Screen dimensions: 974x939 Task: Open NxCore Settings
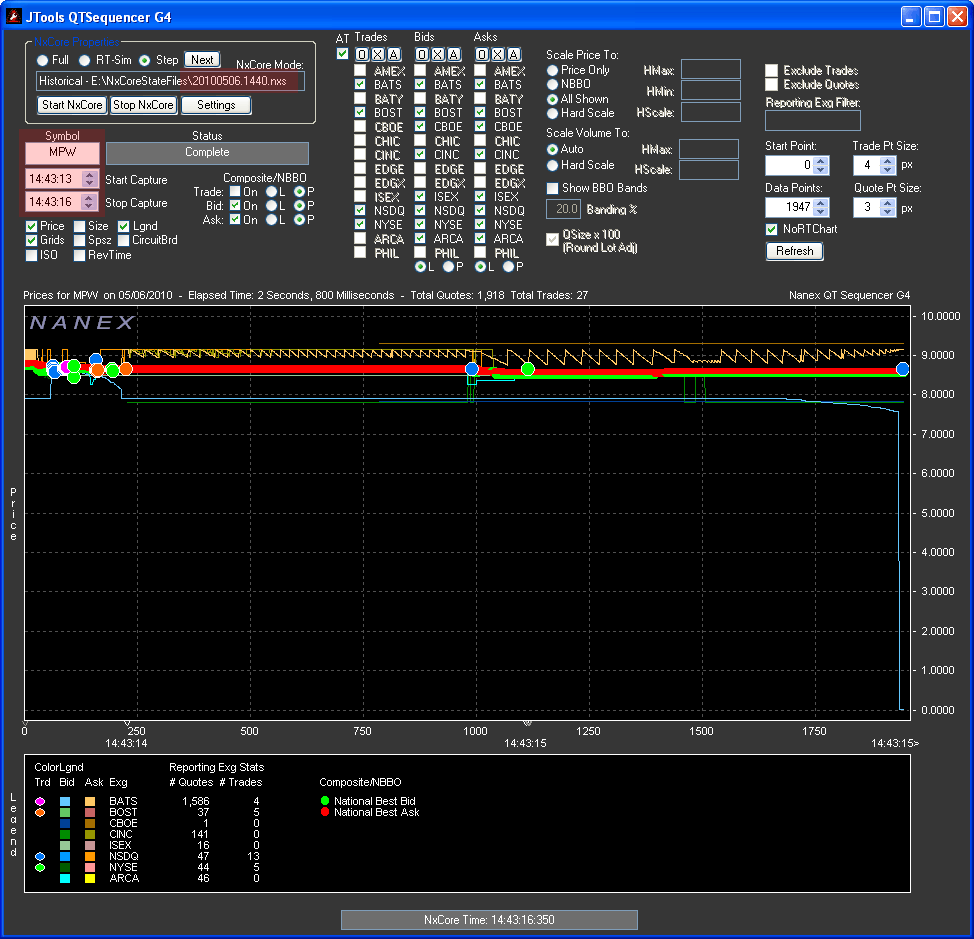pos(216,105)
